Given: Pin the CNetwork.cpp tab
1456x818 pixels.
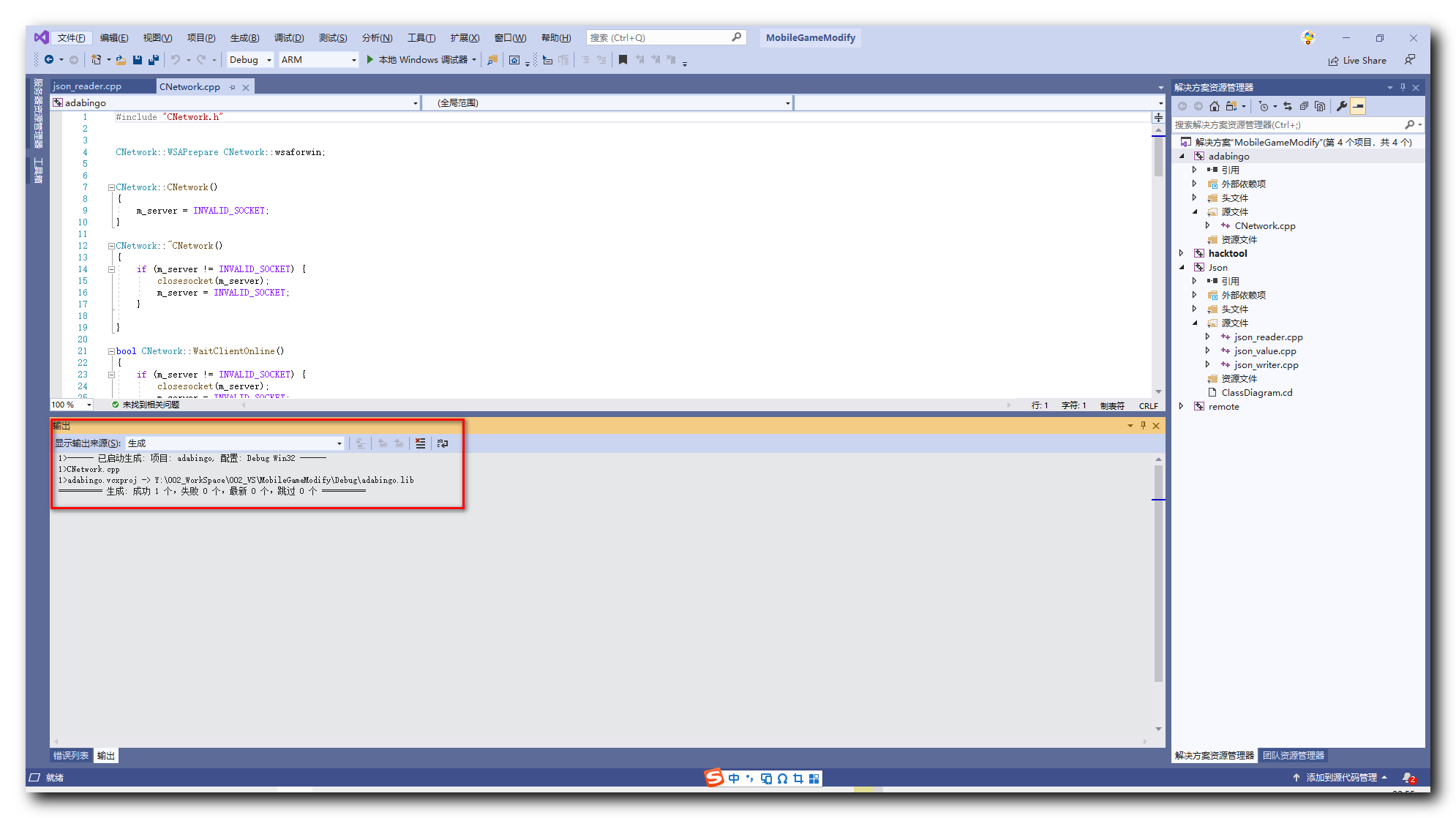Looking at the screenshot, I should (233, 87).
